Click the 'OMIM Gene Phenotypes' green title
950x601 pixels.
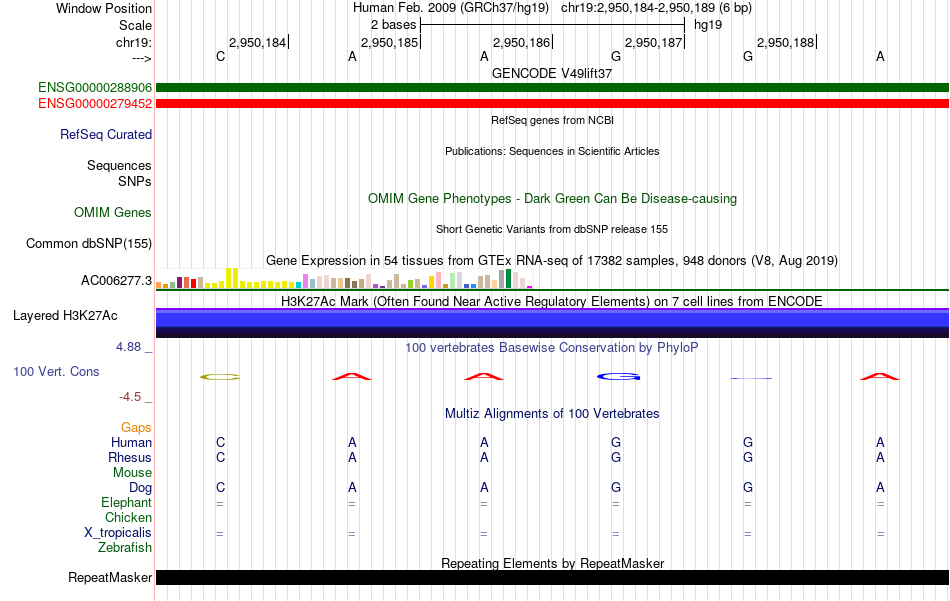(553, 199)
